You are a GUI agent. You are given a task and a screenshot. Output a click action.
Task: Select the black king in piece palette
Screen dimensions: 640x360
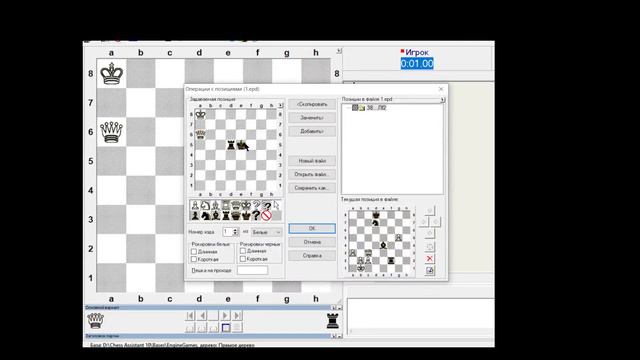tap(246, 216)
